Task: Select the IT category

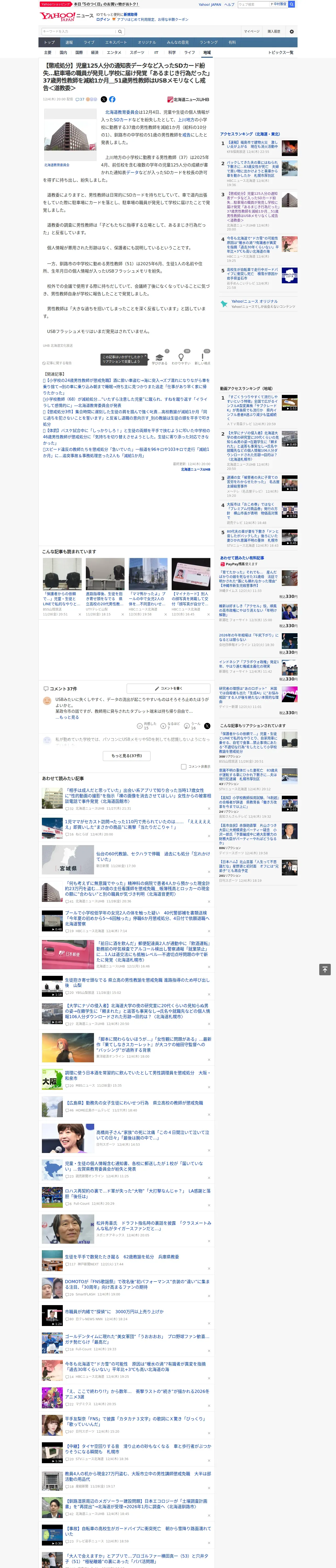Action: pos(156,52)
